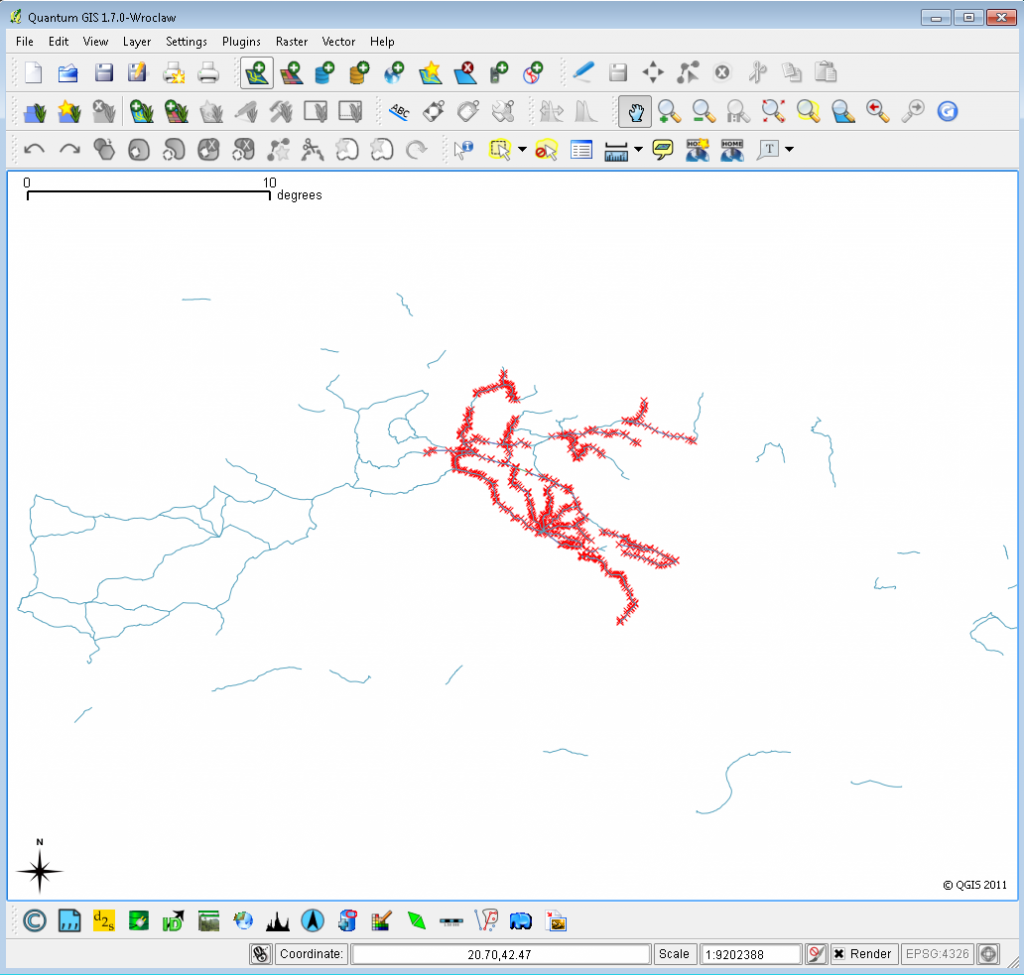Select the Identify Features tool
Image resolution: width=1024 pixels, height=975 pixels.
pos(463,150)
